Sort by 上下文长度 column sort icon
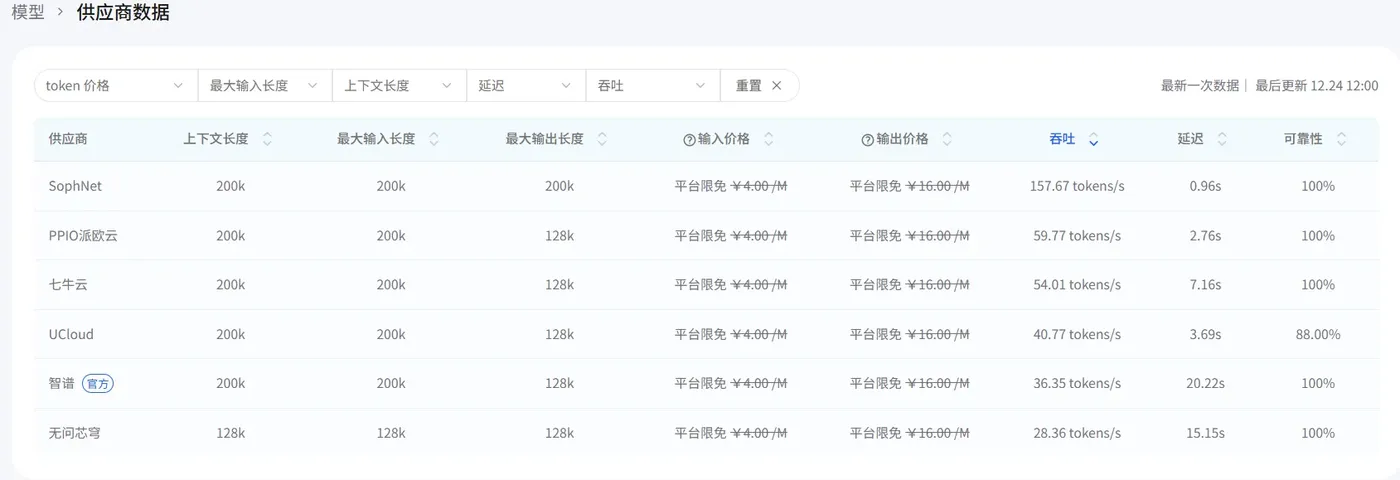The width and height of the screenshot is (1400, 480). point(267,140)
